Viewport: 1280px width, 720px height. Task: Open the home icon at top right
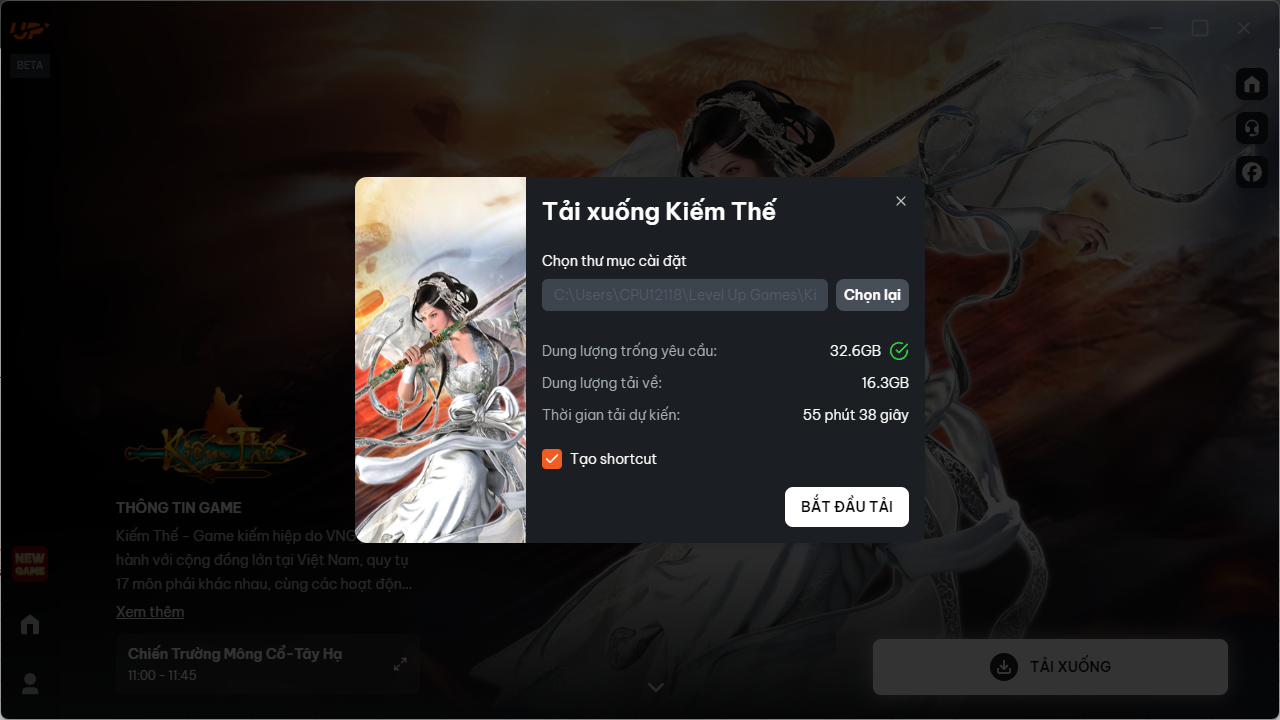[x=1251, y=85]
